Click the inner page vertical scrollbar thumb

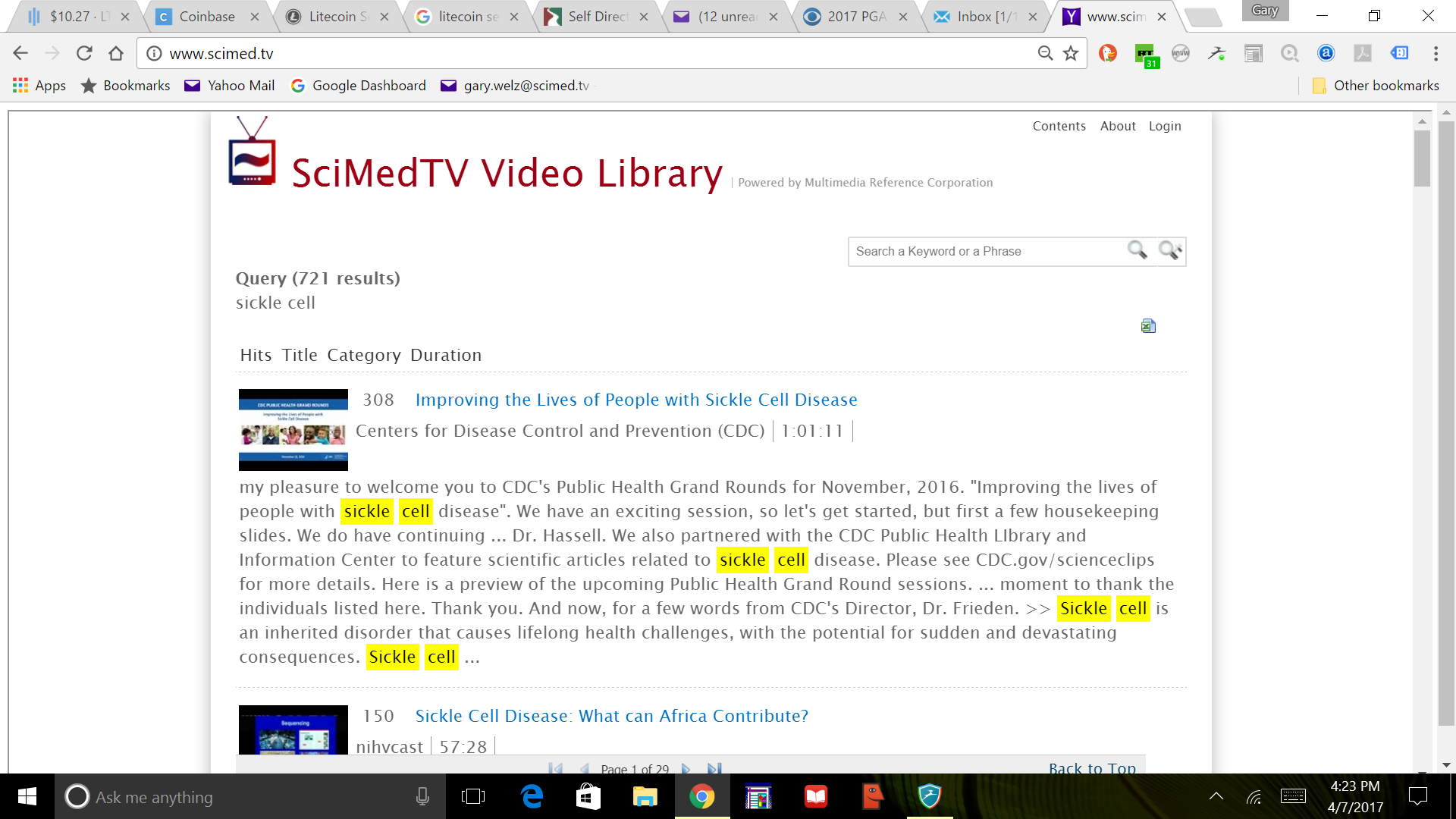point(1422,158)
